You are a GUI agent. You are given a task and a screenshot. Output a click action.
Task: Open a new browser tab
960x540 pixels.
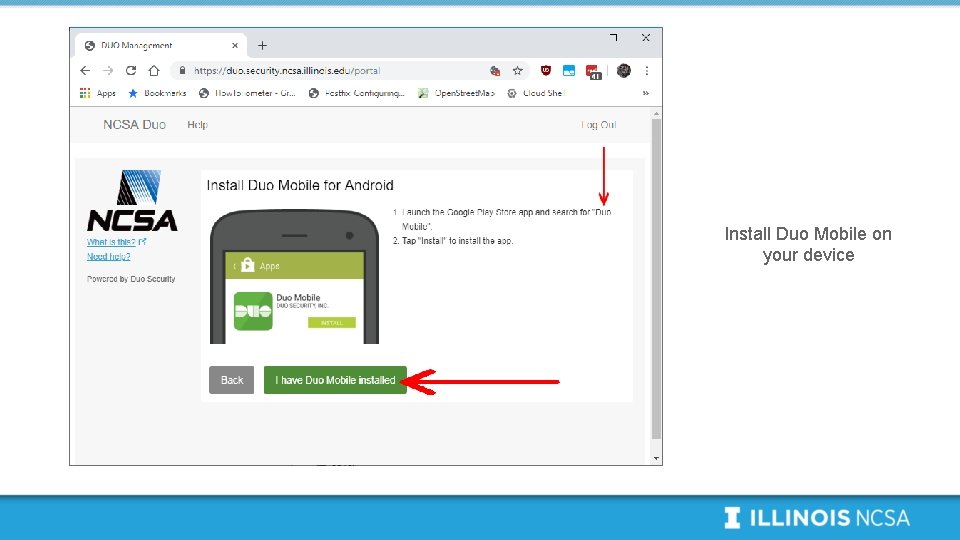click(x=262, y=45)
